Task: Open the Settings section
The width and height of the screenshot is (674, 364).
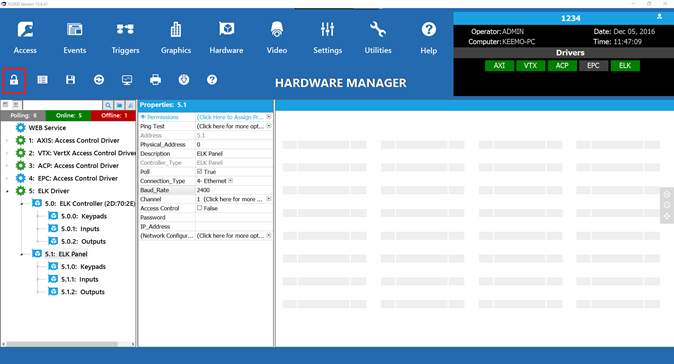Action: point(328,38)
